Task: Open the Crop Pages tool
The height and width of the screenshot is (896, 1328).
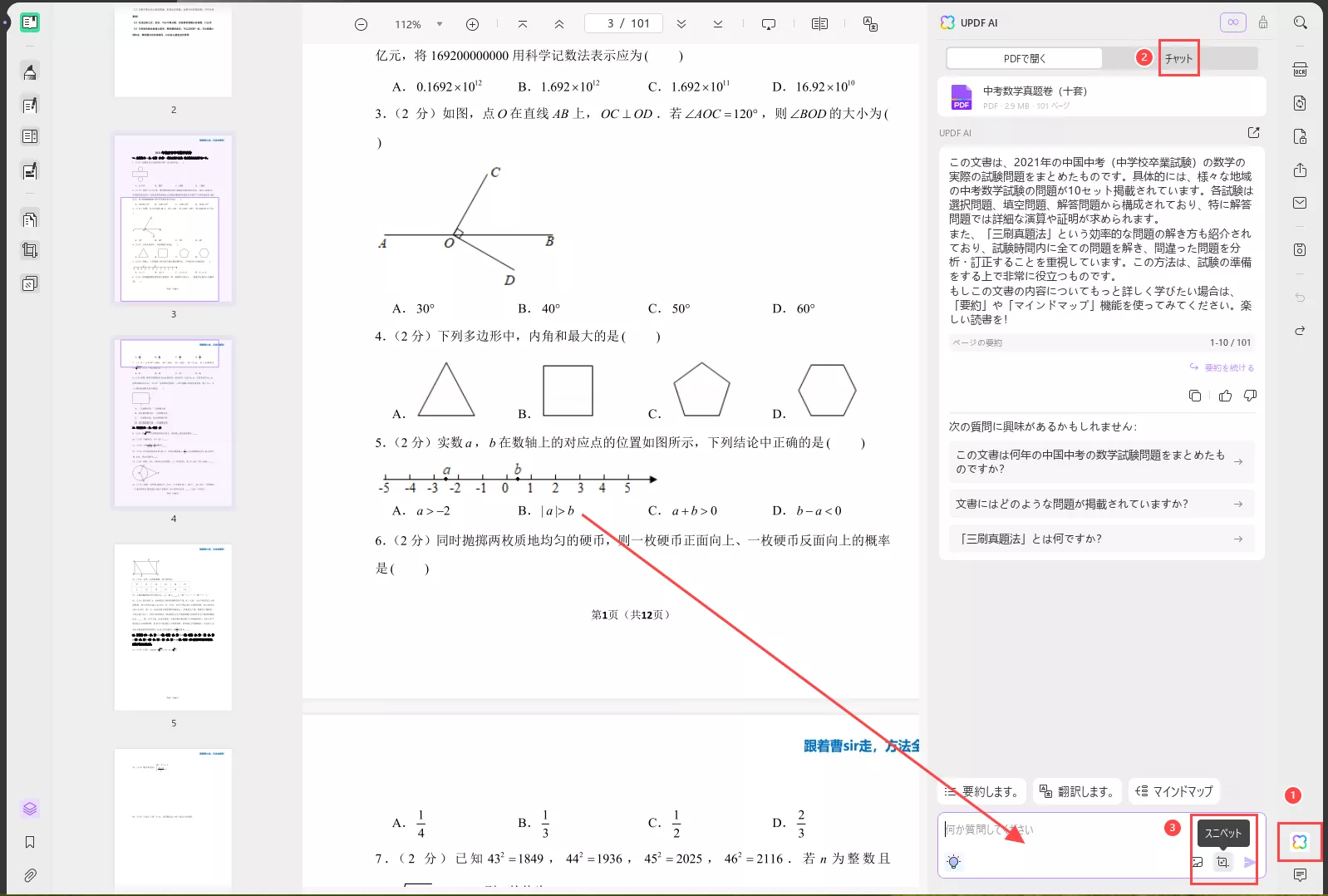Action: pos(30,250)
